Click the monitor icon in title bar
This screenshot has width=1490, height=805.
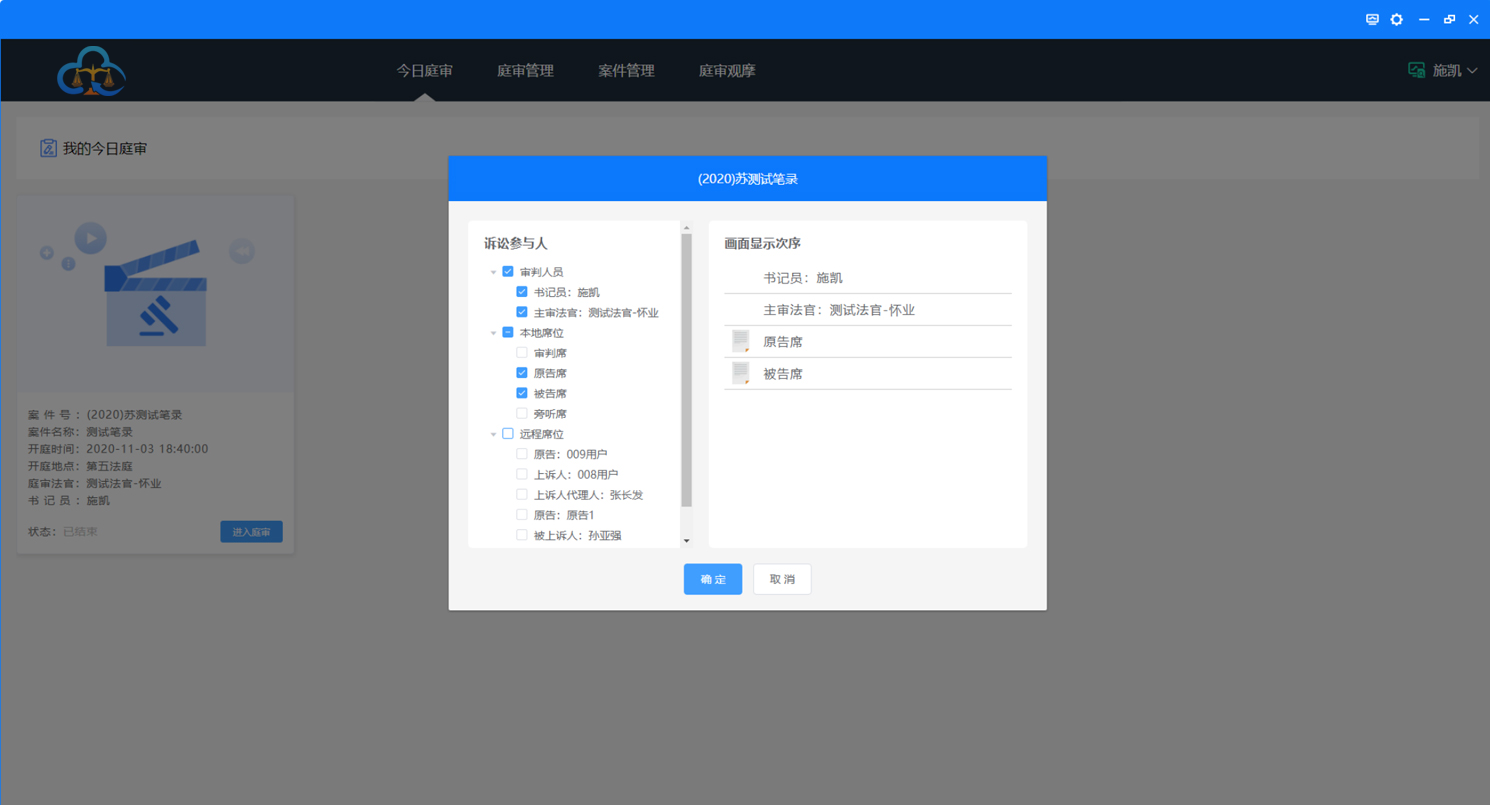pos(1372,19)
